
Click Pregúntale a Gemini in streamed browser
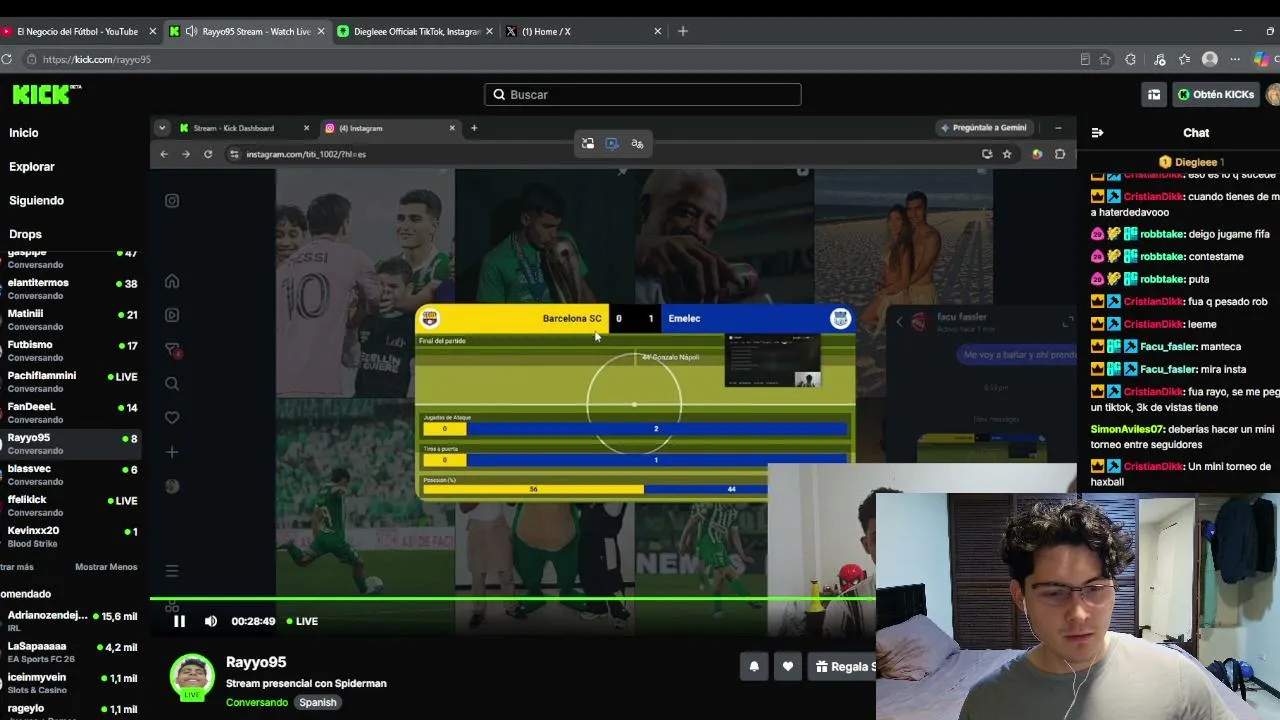coord(984,128)
